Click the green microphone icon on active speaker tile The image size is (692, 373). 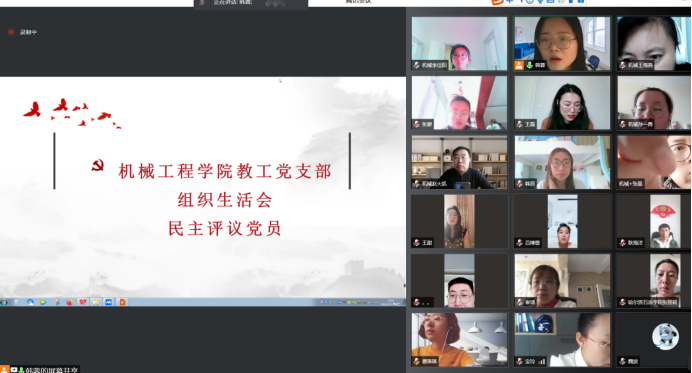click(x=529, y=65)
